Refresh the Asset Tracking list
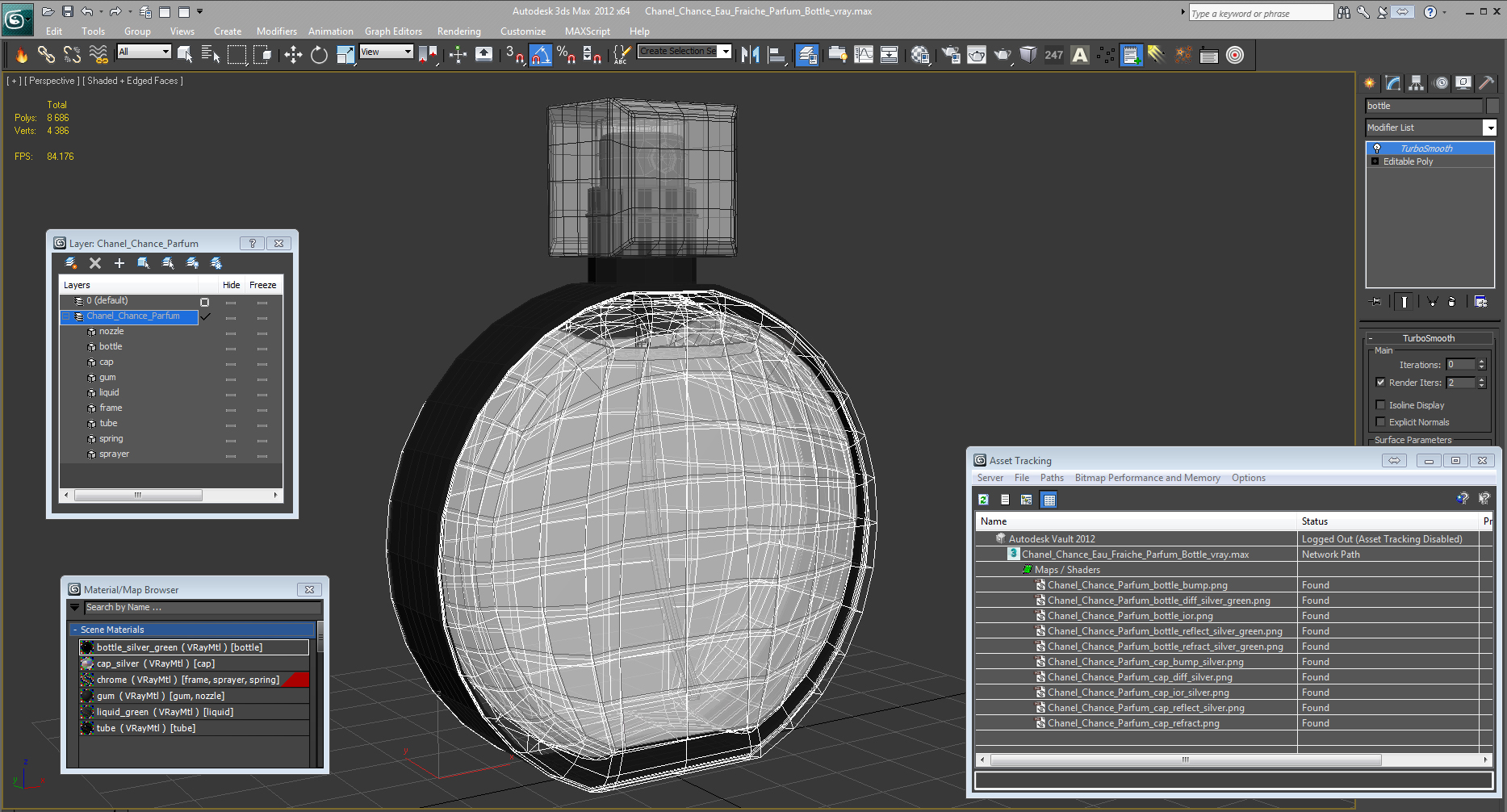Image resolution: width=1507 pixels, height=812 pixels. [x=983, y=500]
